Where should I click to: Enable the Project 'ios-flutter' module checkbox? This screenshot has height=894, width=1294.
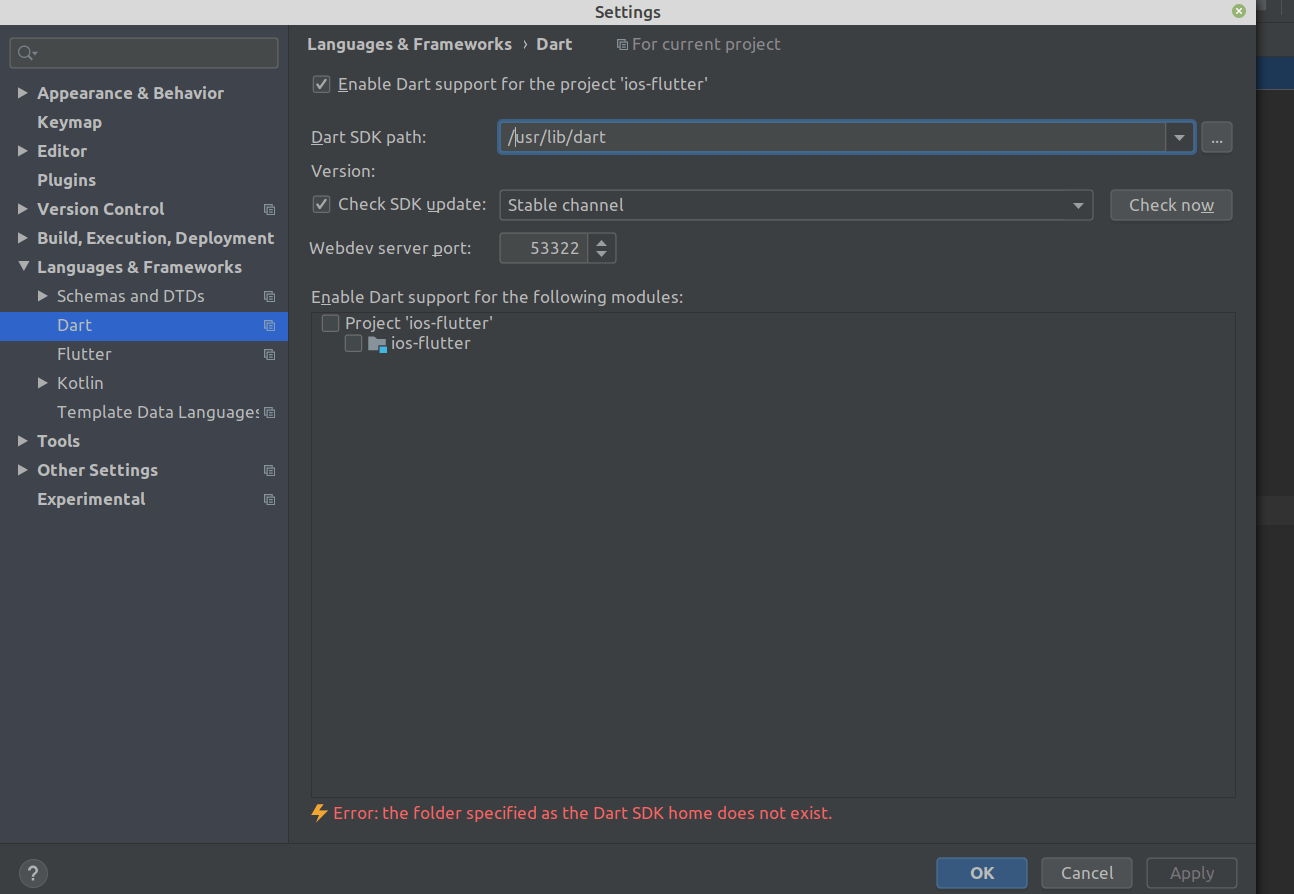[x=331, y=324]
